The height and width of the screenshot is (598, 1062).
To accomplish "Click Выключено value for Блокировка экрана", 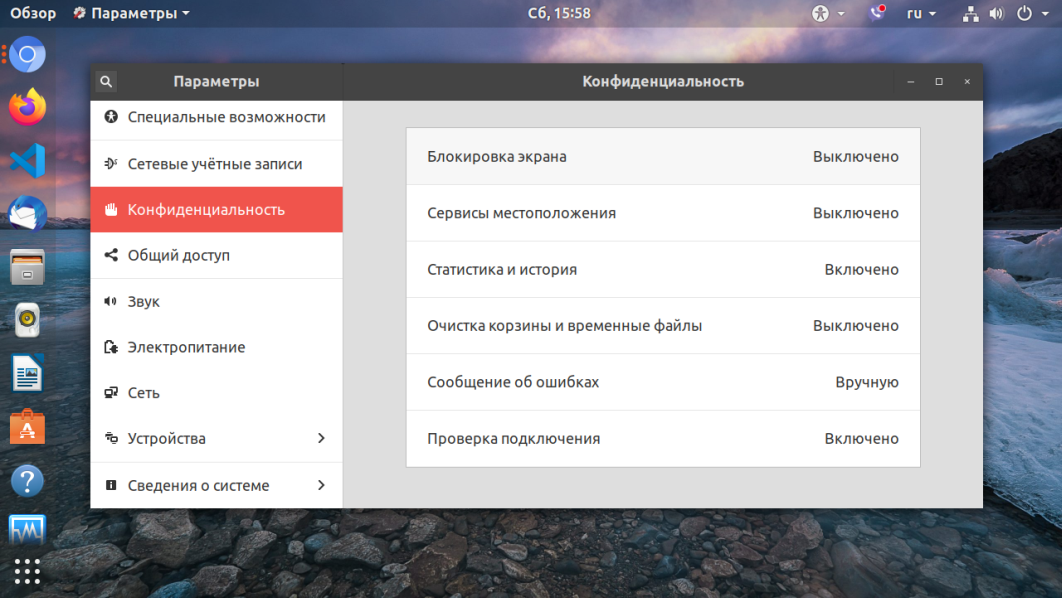I will 855,156.
